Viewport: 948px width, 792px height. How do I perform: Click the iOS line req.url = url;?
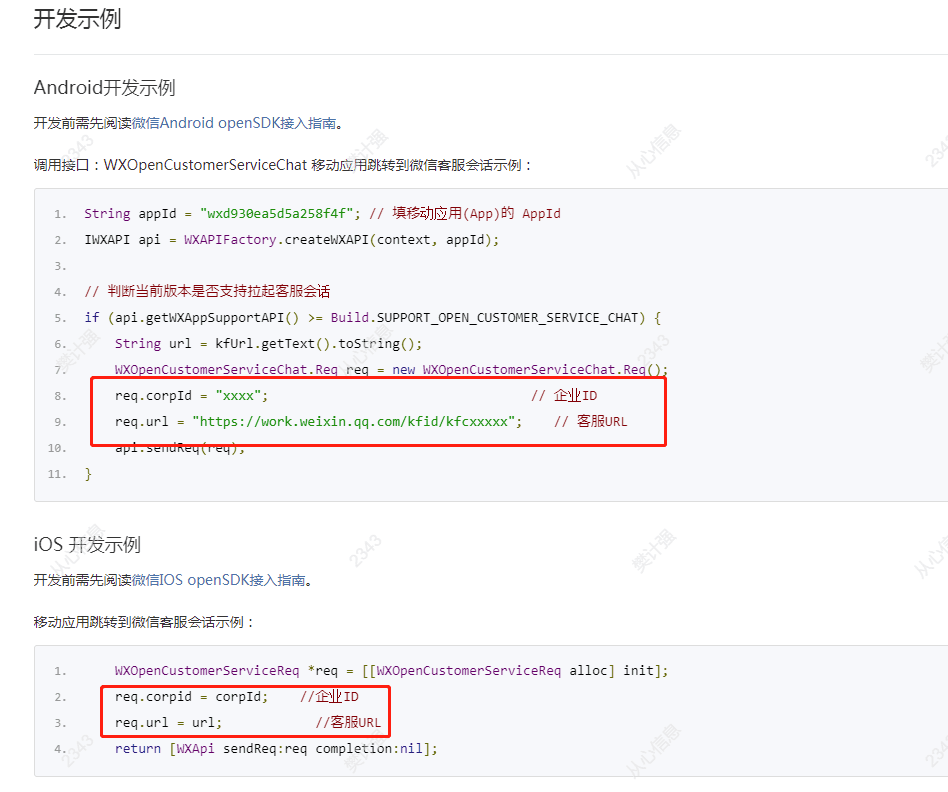[x=169, y=723]
